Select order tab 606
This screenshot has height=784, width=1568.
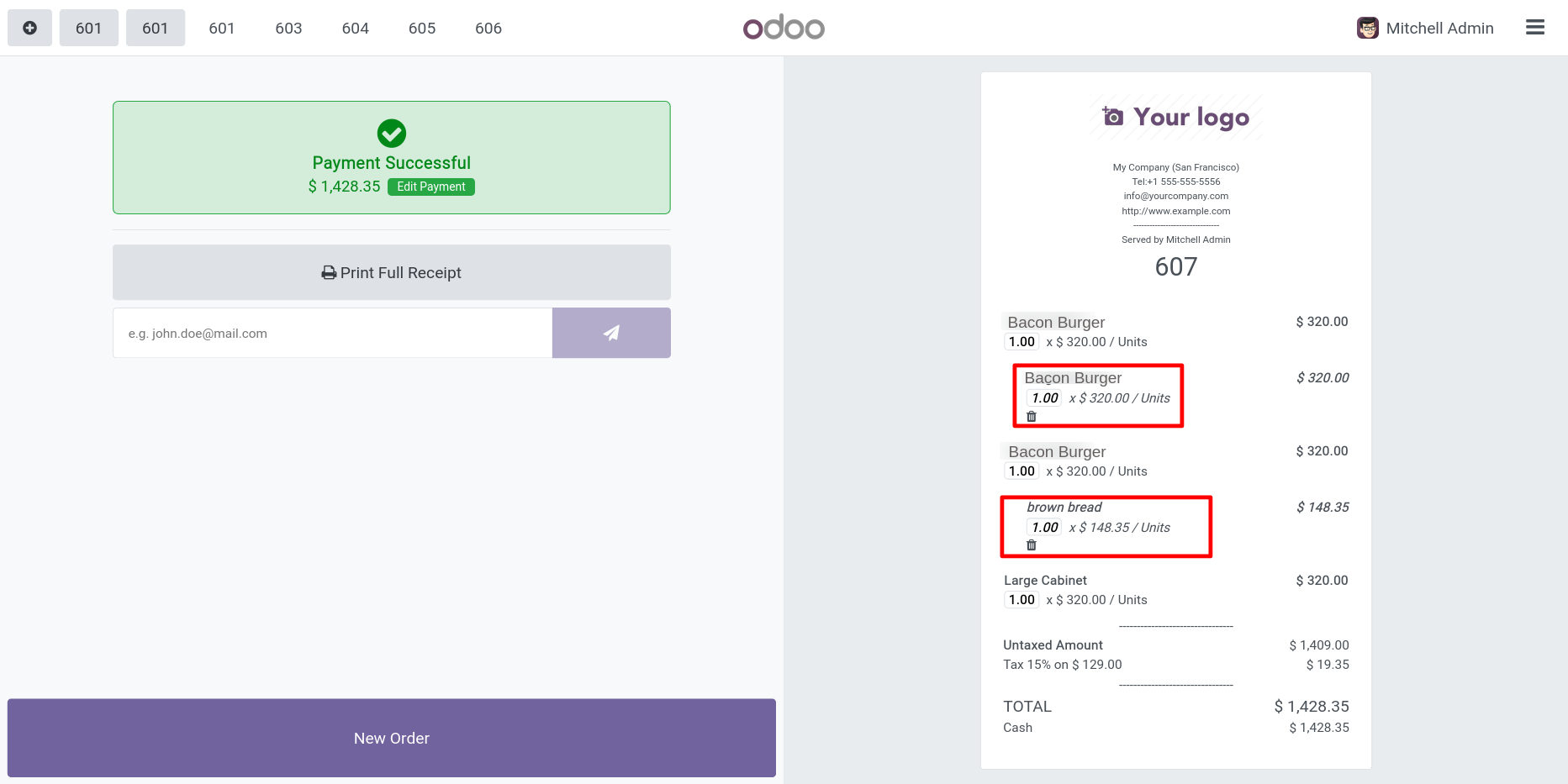(488, 28)
